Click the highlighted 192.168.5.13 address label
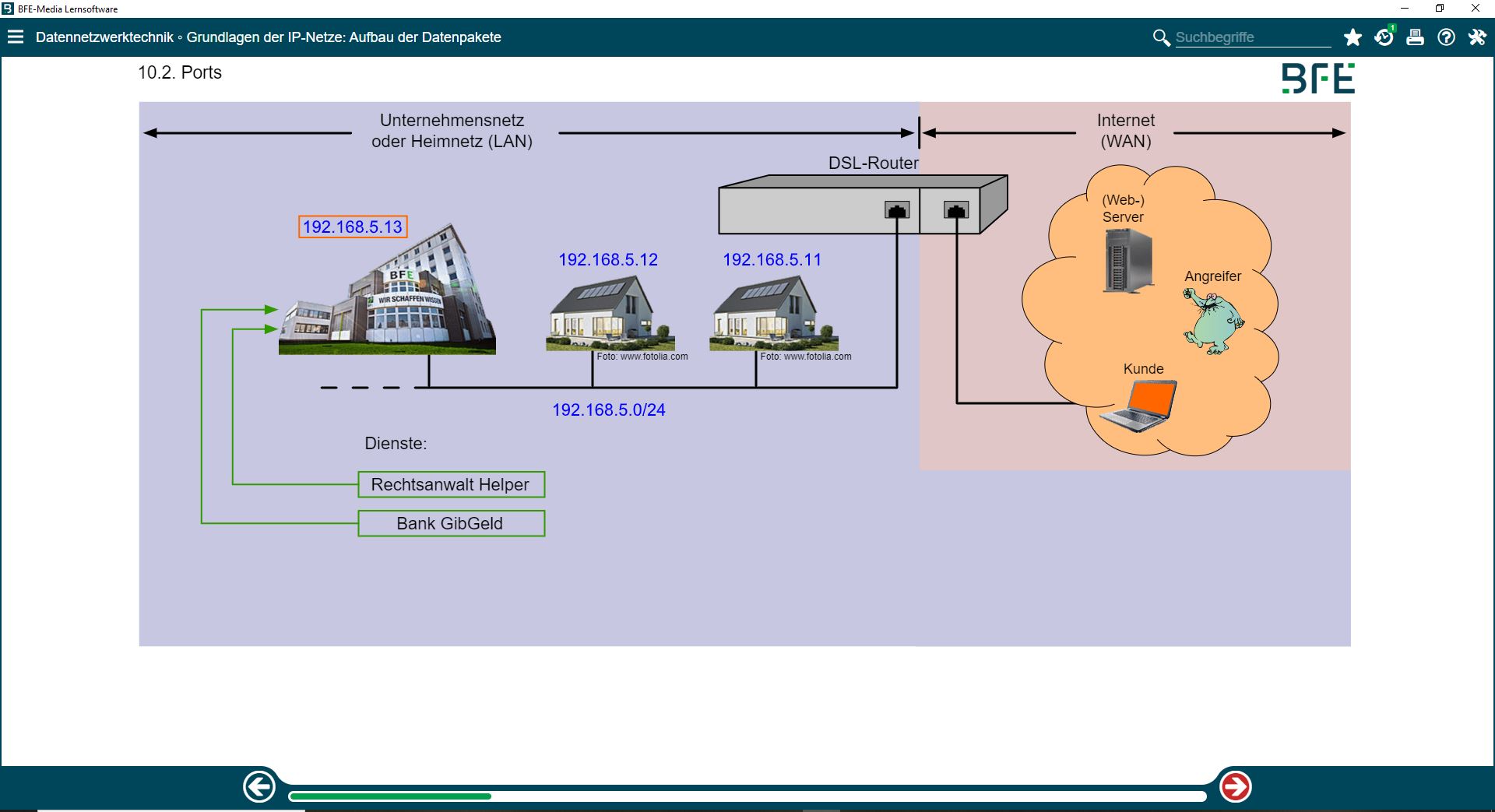The image size is (1495, 812). pos(353,227)
